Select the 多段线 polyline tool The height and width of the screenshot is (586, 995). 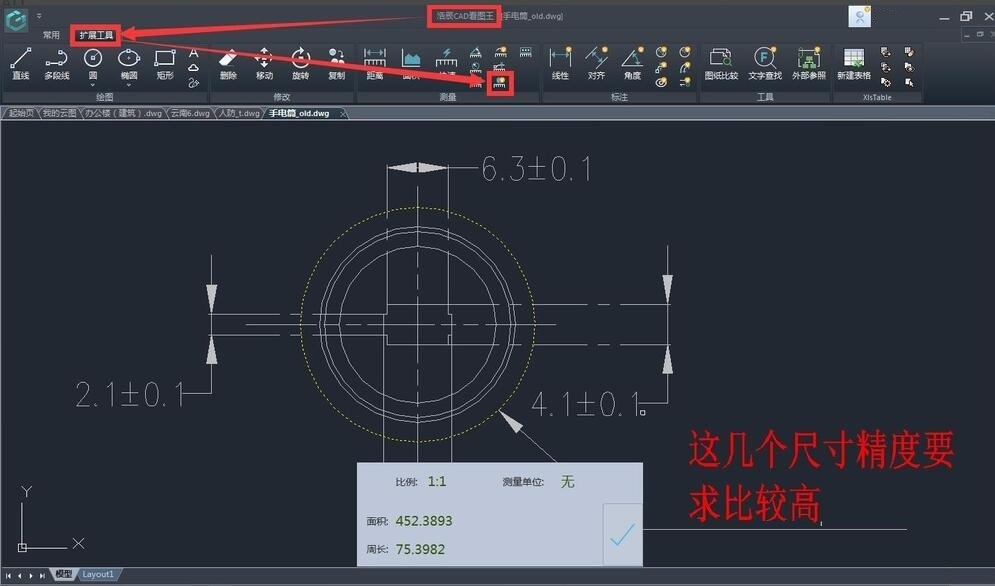pyautogui.click(x=57, y=62)
